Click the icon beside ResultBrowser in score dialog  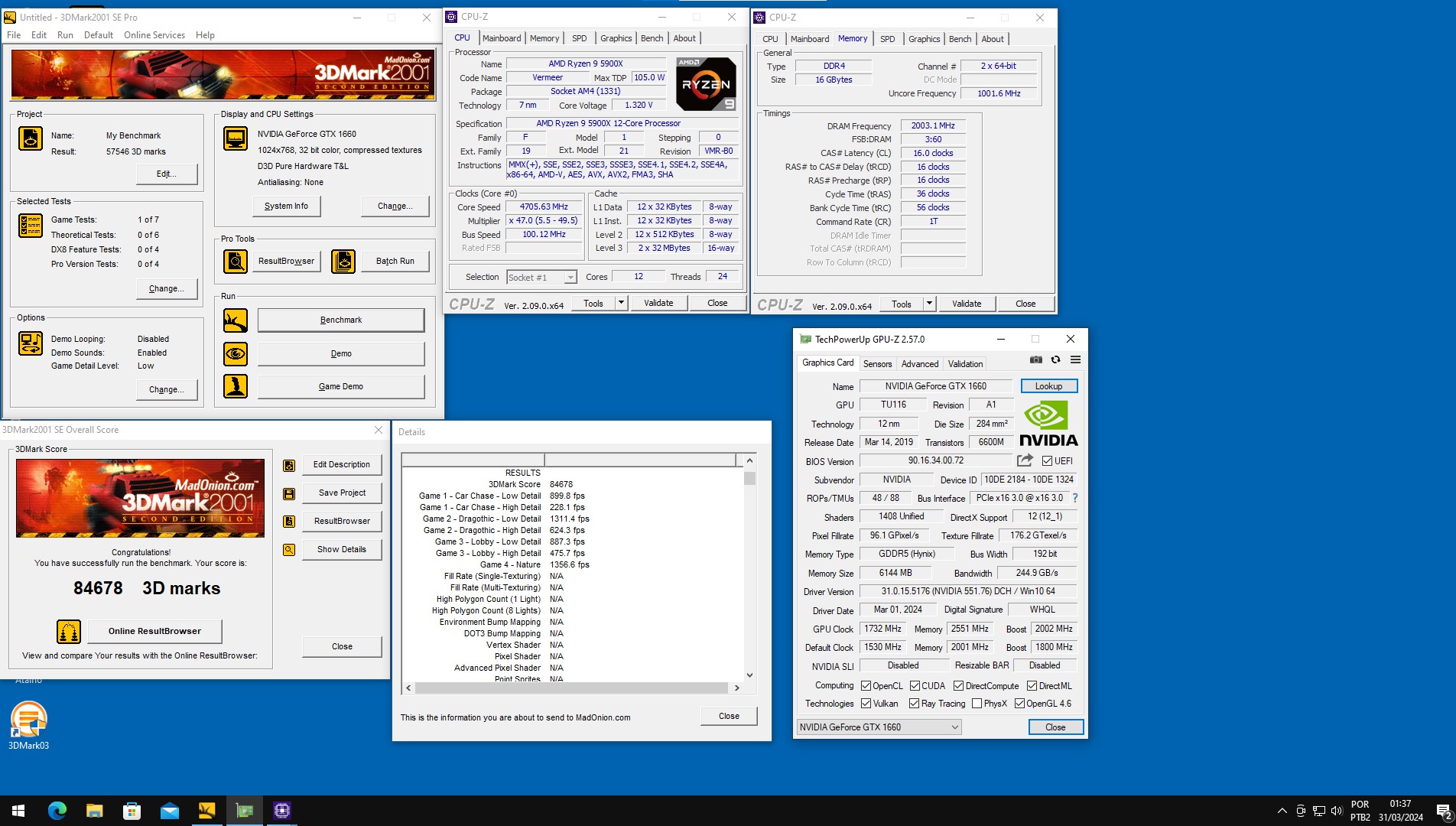(289, 522)
